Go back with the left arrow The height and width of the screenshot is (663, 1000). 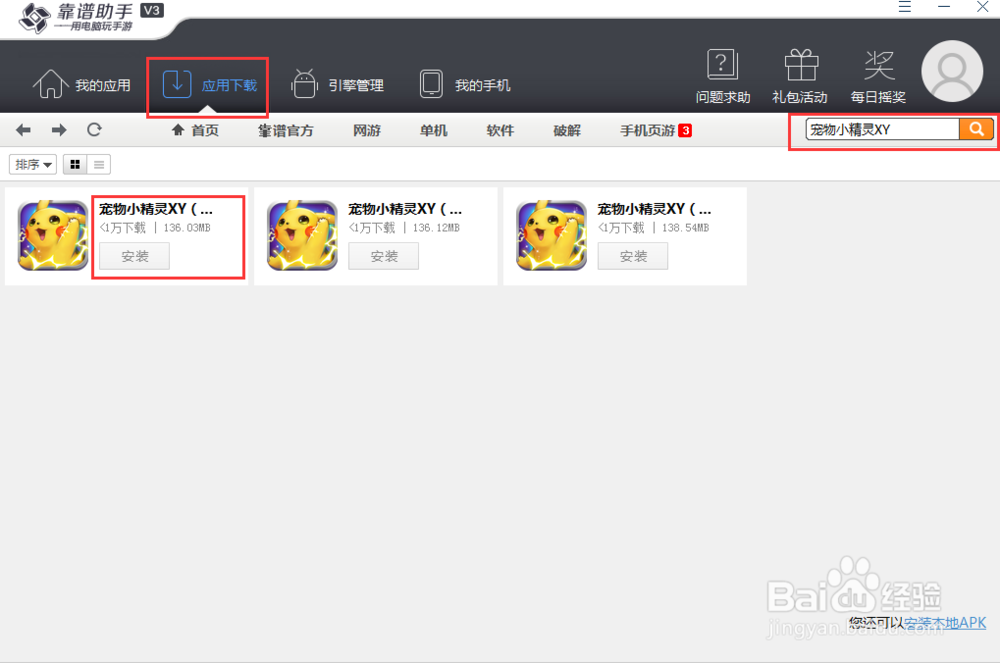point(24,130)
